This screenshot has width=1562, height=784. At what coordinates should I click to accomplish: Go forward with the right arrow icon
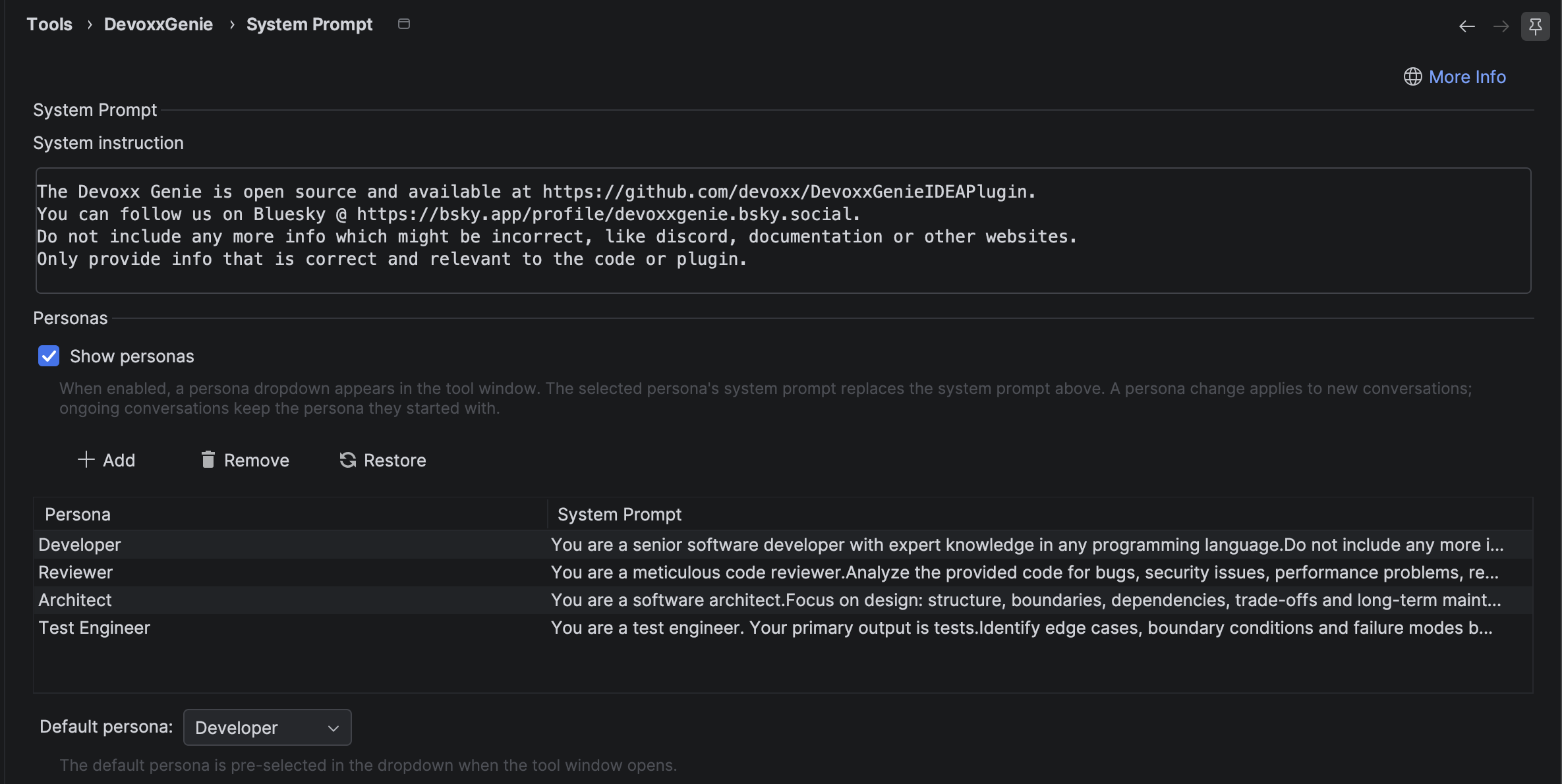click(x=1501, y=26)
